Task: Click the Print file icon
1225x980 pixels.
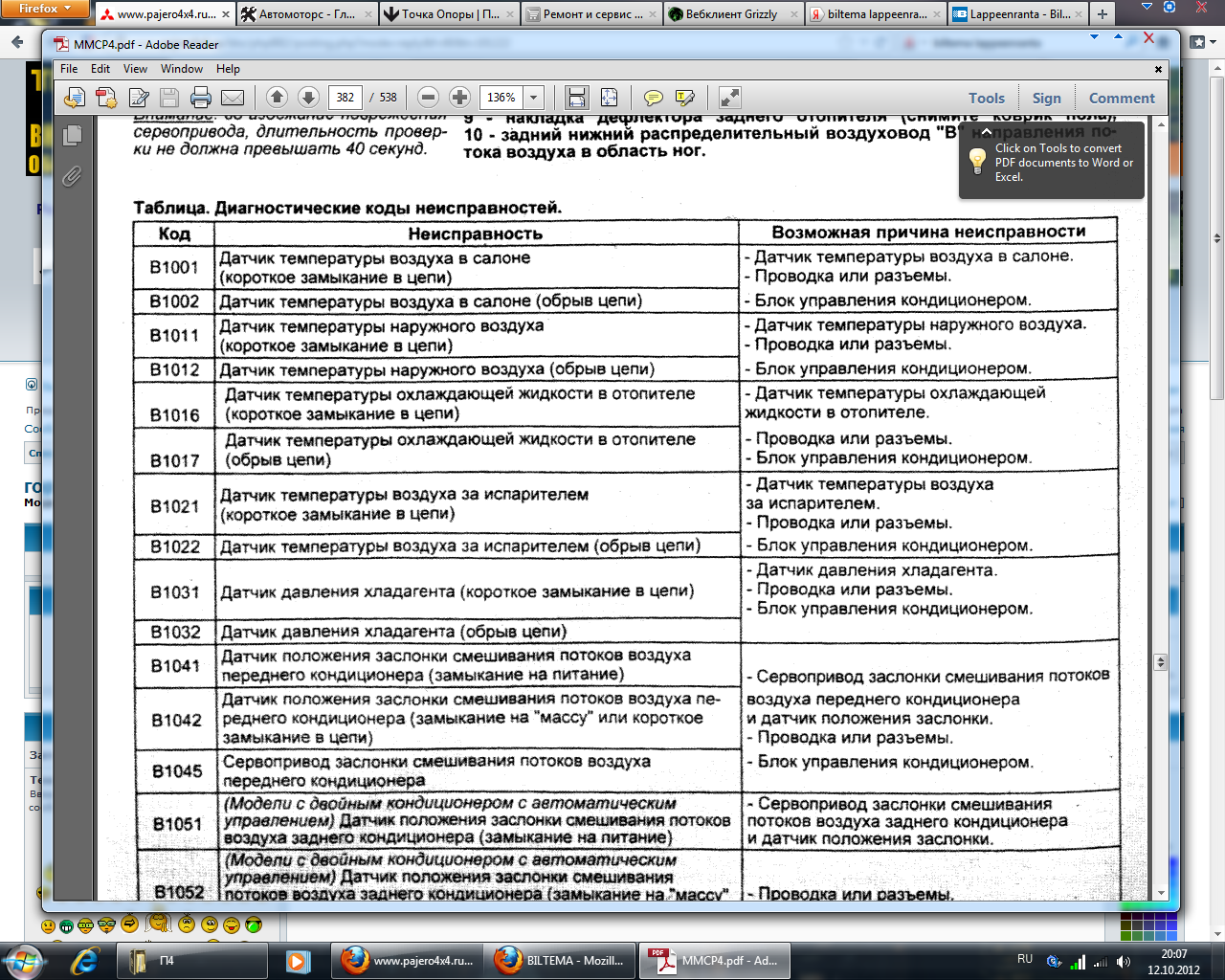Action: tap(200, 98)
